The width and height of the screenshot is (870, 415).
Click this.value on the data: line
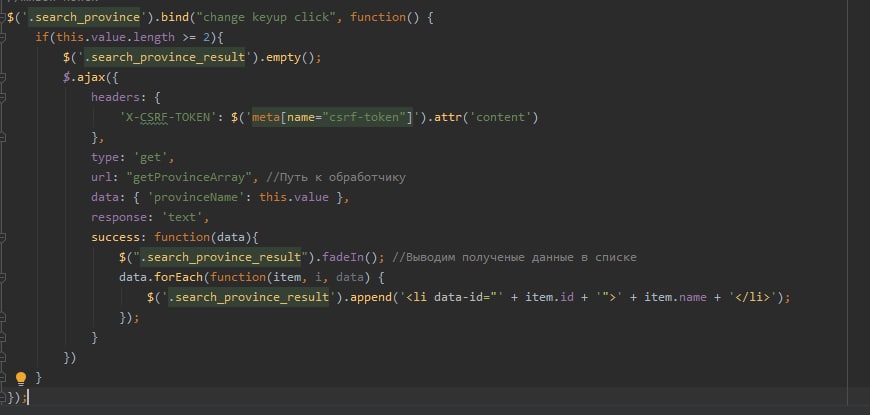[294, 197]
